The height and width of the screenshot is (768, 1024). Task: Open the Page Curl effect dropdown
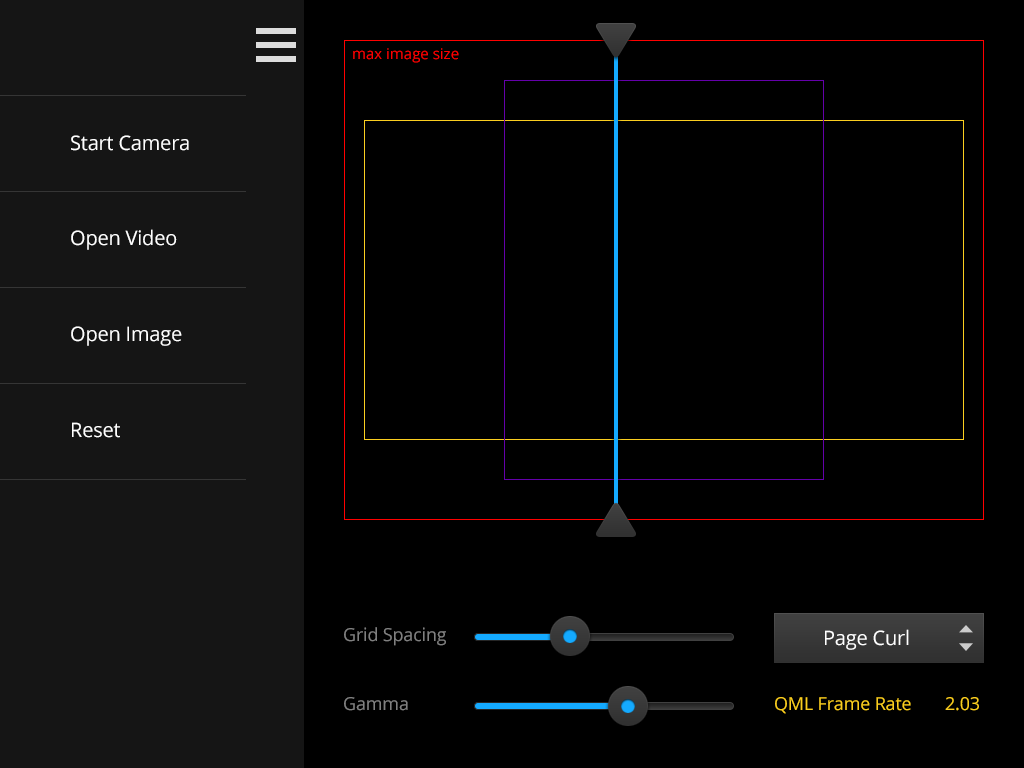(866, 638)
